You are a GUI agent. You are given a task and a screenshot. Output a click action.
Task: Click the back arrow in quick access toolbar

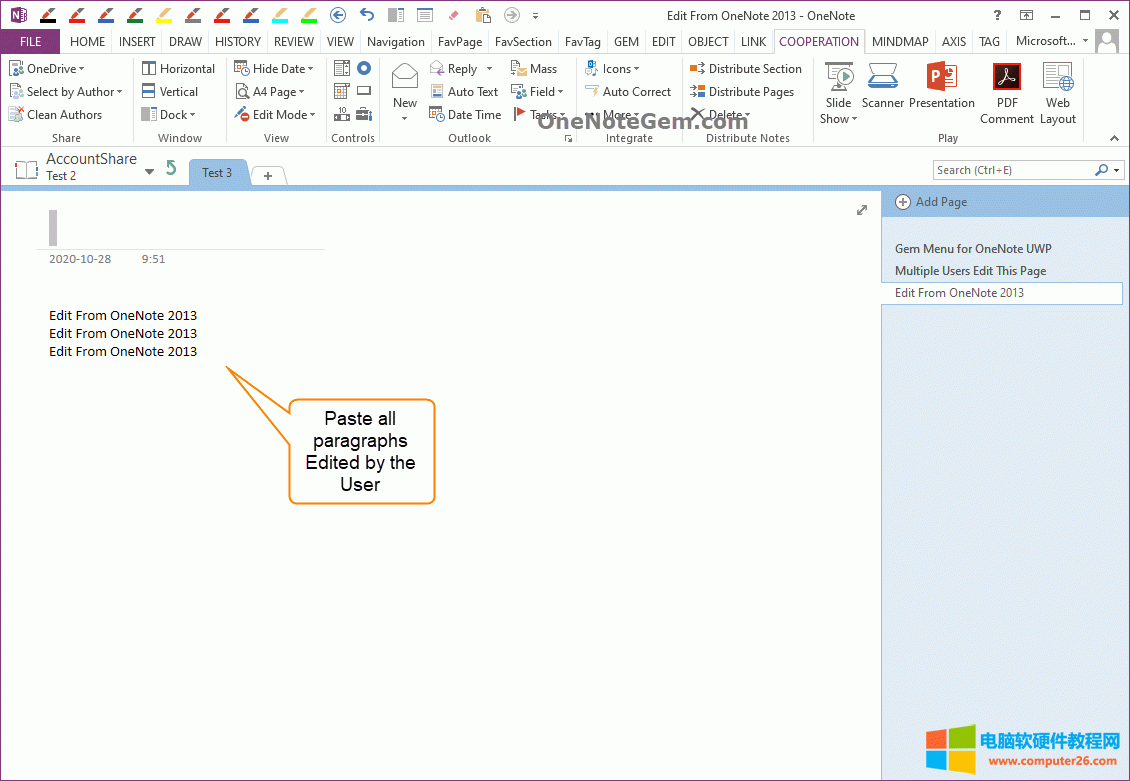338,15
